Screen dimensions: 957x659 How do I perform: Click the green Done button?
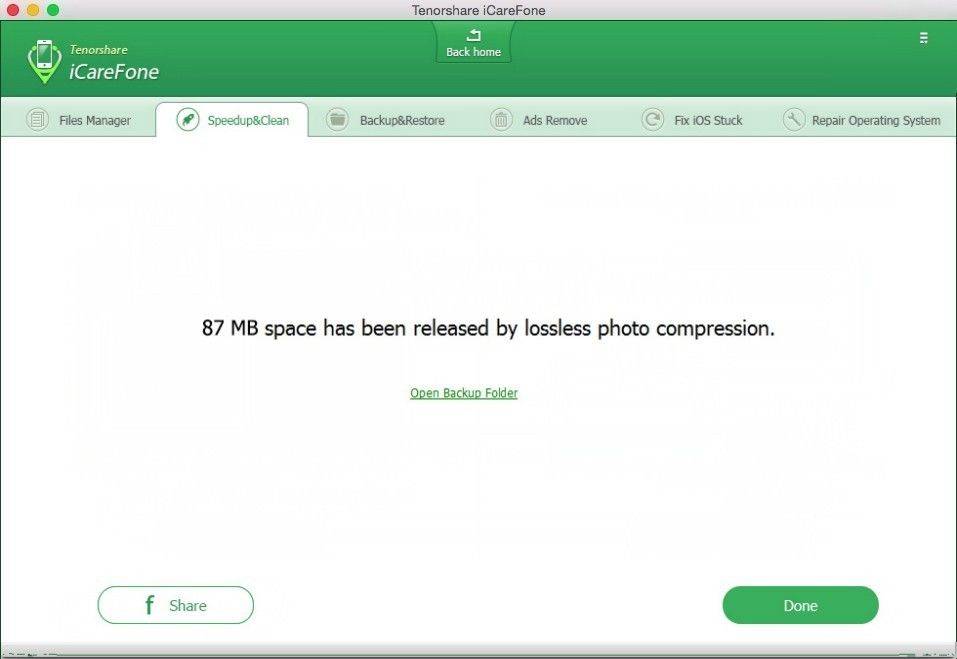800,605
